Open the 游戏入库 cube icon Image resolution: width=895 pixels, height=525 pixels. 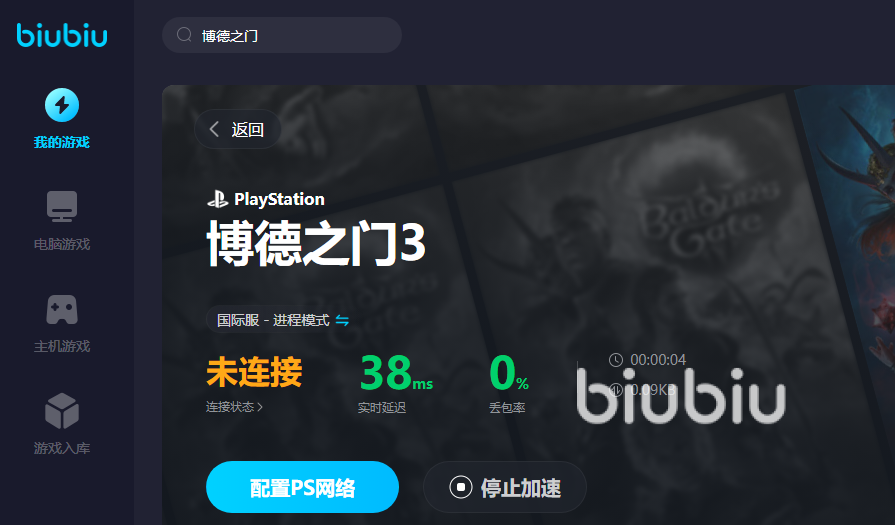(x=62, y=411)
